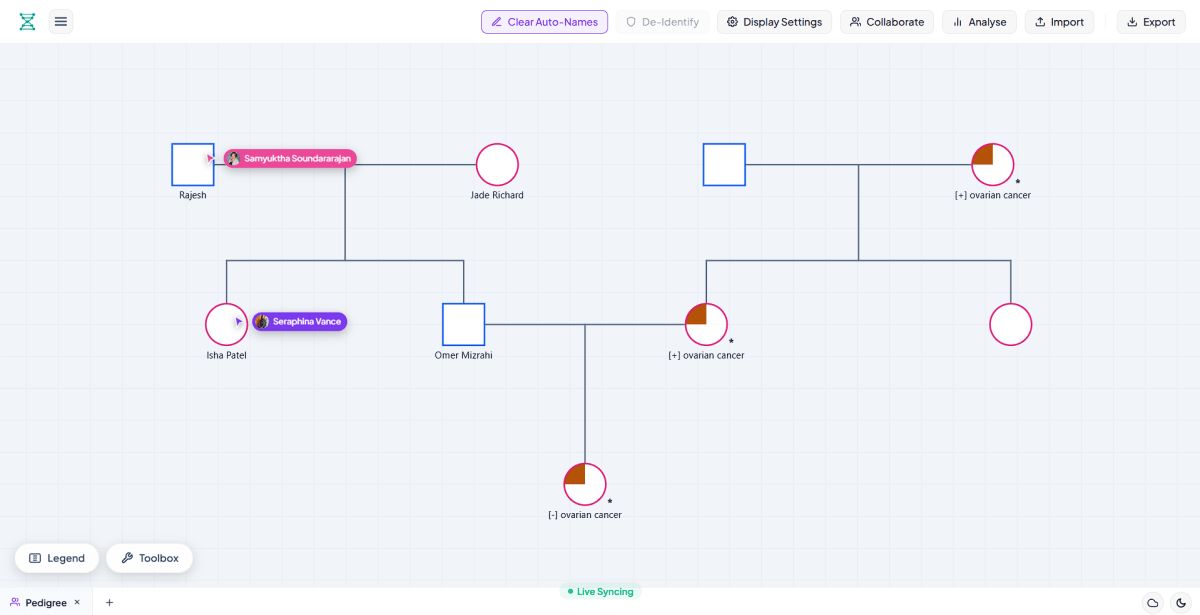The height and width of the screenshot is (615, 1200).
Task: Open the Toolbox panel
Action: coord(150,558)
